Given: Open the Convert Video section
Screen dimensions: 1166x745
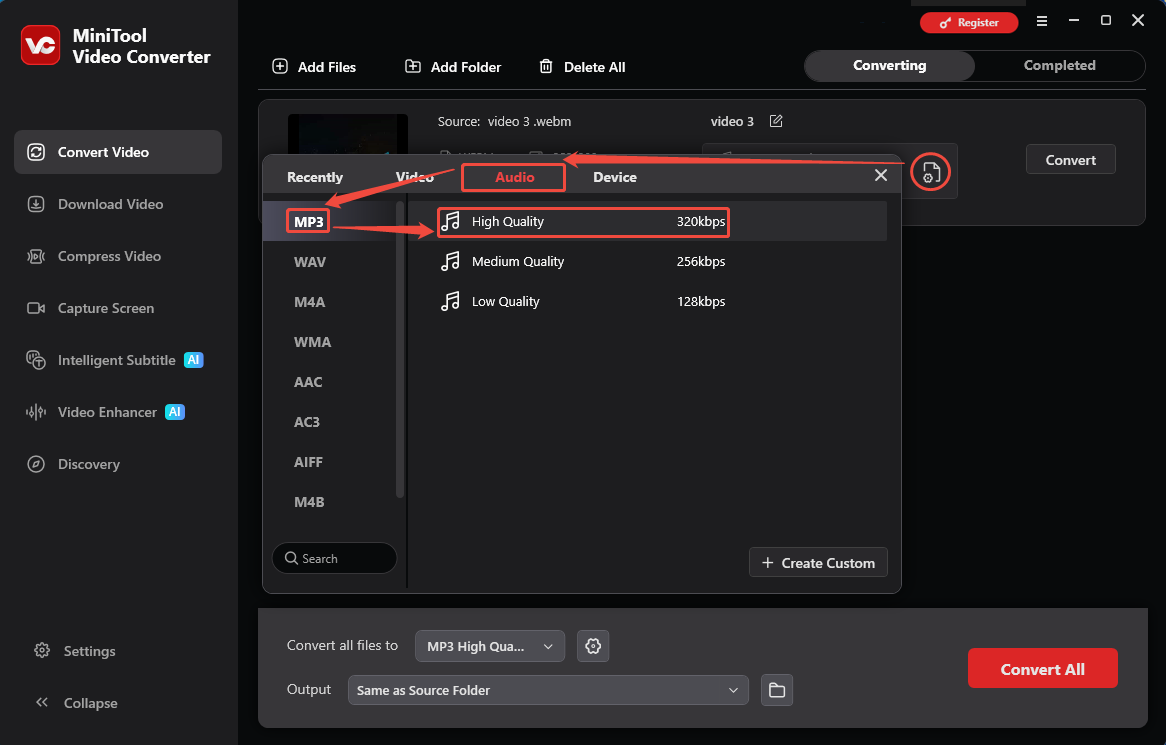Looking at the screenshot, I should coord(117,152).
